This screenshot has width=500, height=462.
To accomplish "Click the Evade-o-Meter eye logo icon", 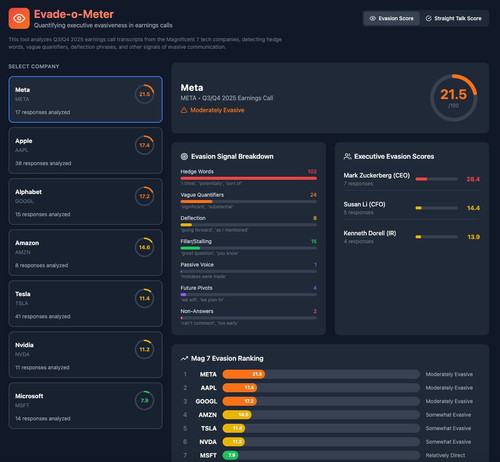I will (19, 18).
